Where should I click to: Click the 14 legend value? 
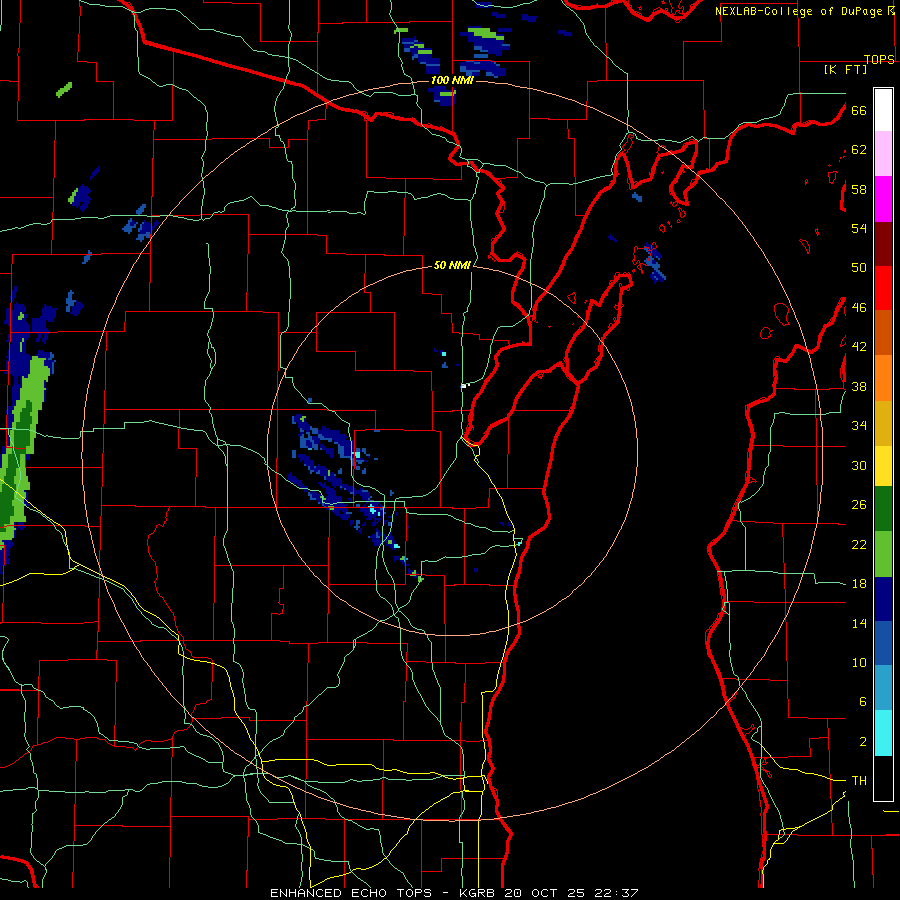click(x=859, y=623)
